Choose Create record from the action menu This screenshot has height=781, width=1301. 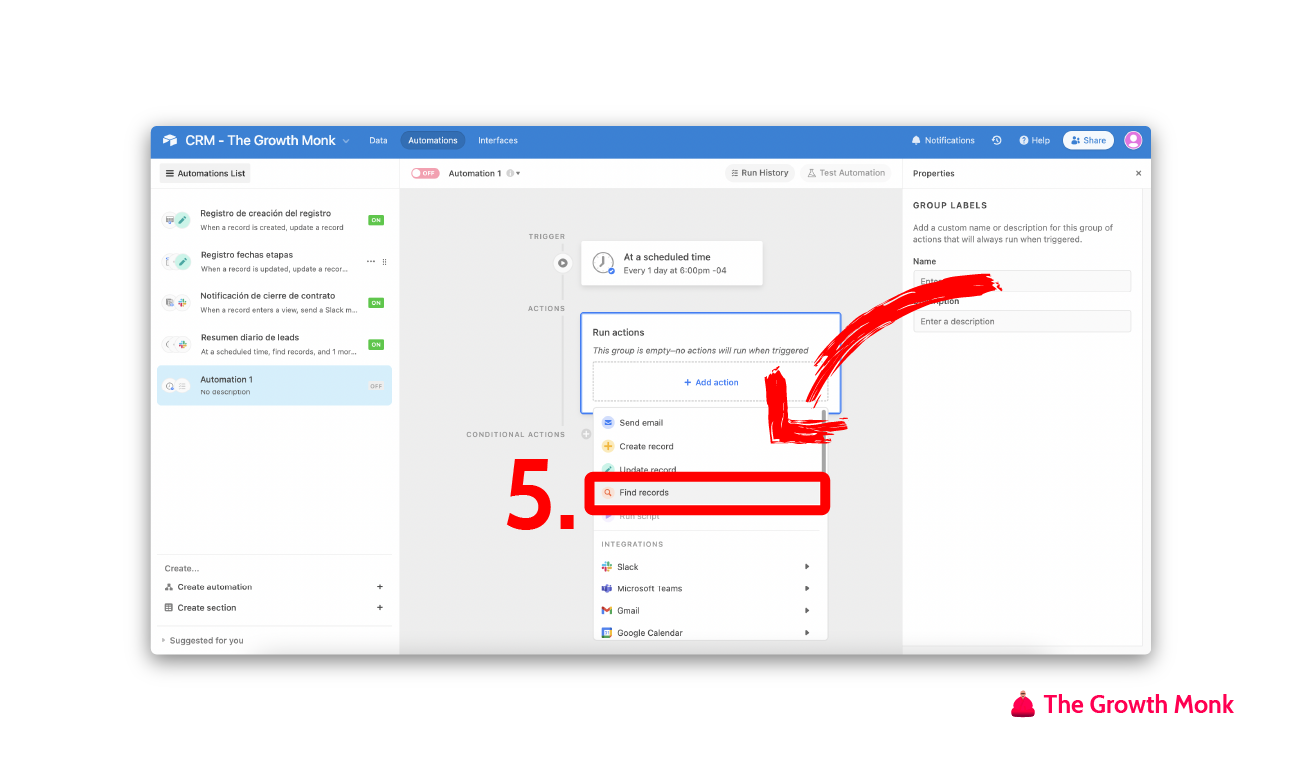point(709,446)
